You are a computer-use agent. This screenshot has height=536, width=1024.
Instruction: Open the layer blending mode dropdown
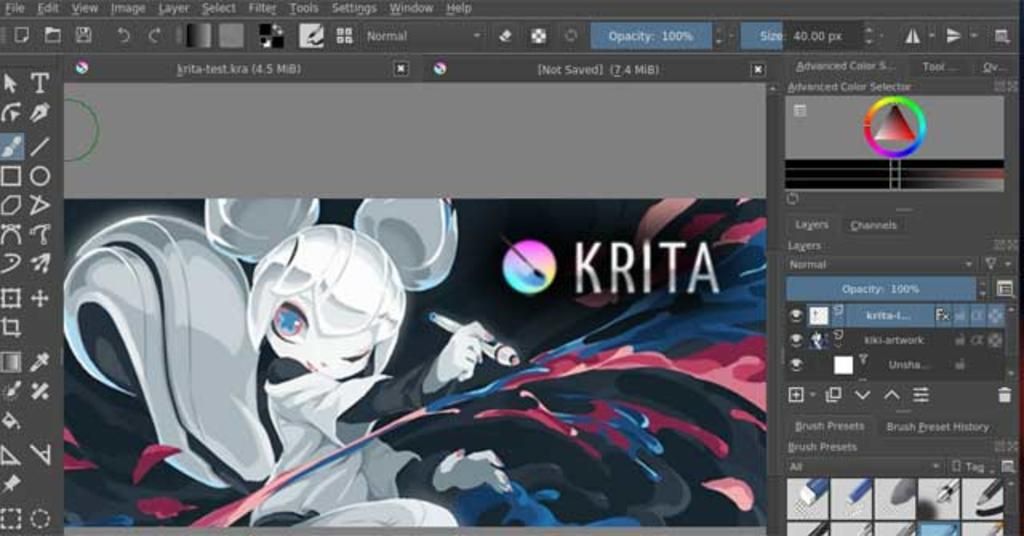pos(880,265)
